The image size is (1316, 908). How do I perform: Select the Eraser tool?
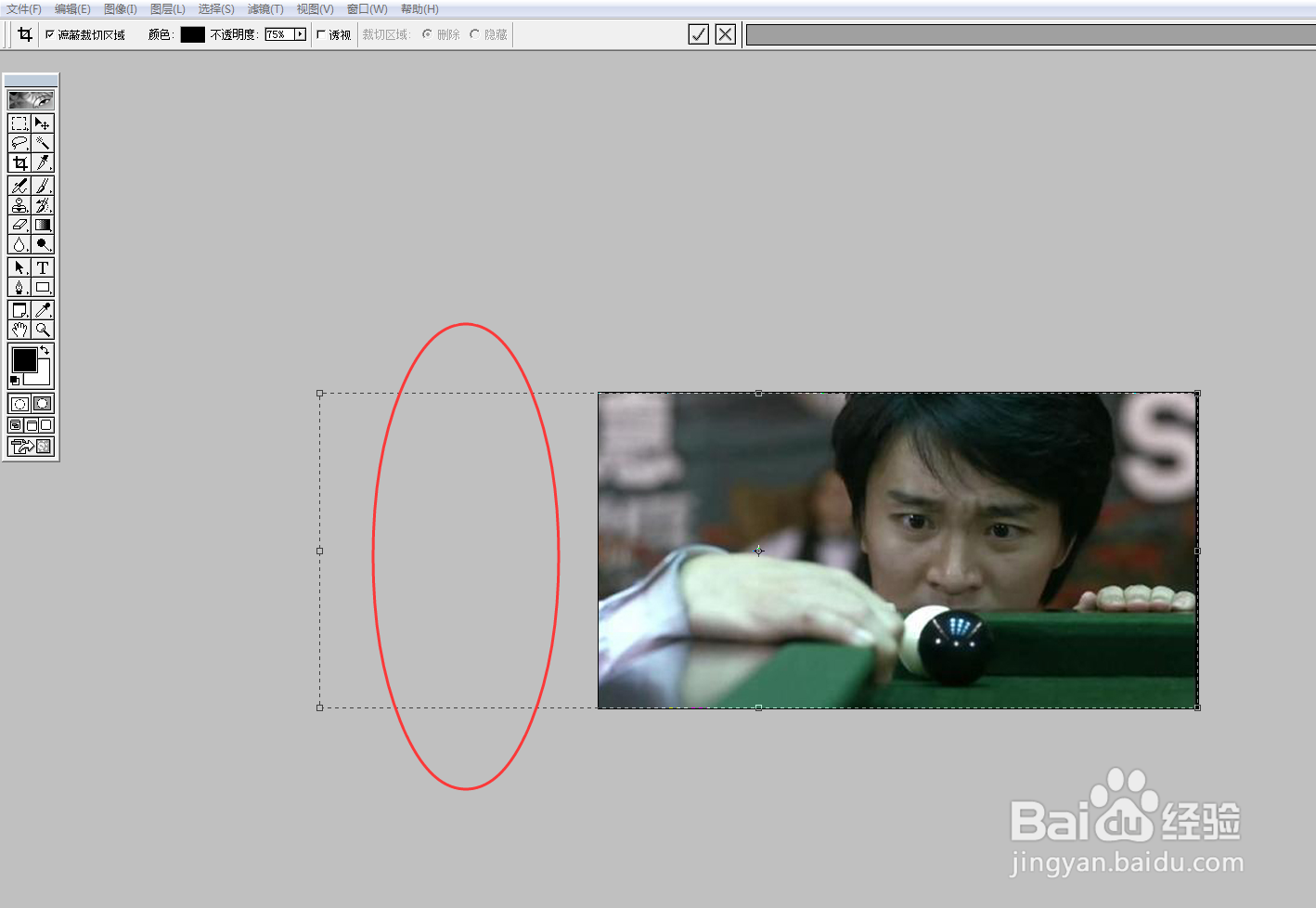pyautogui.click(x=19, y=225)
